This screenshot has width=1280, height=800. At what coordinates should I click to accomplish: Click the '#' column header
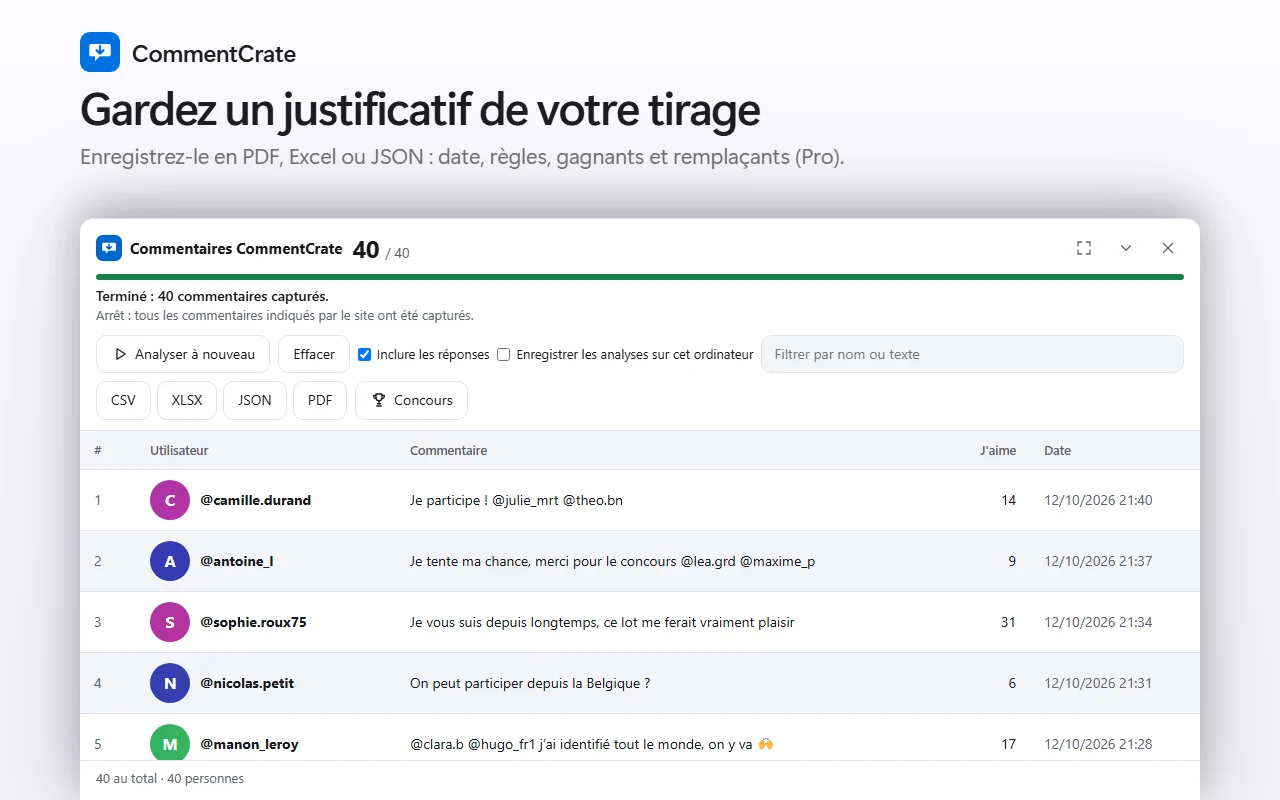[x=98, y=451]
